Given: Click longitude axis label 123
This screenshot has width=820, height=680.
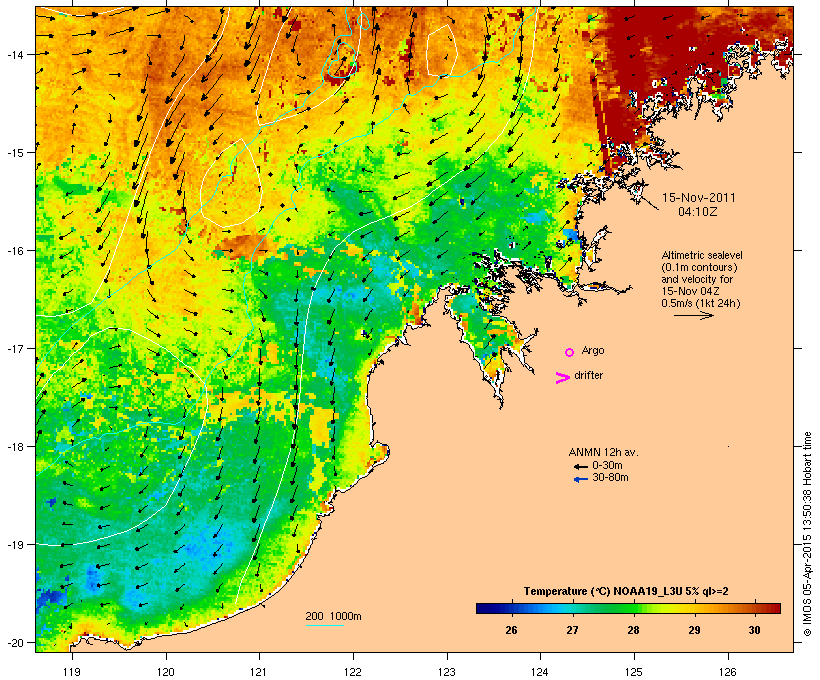Looking at the screenshot, I should pos(447,672).
